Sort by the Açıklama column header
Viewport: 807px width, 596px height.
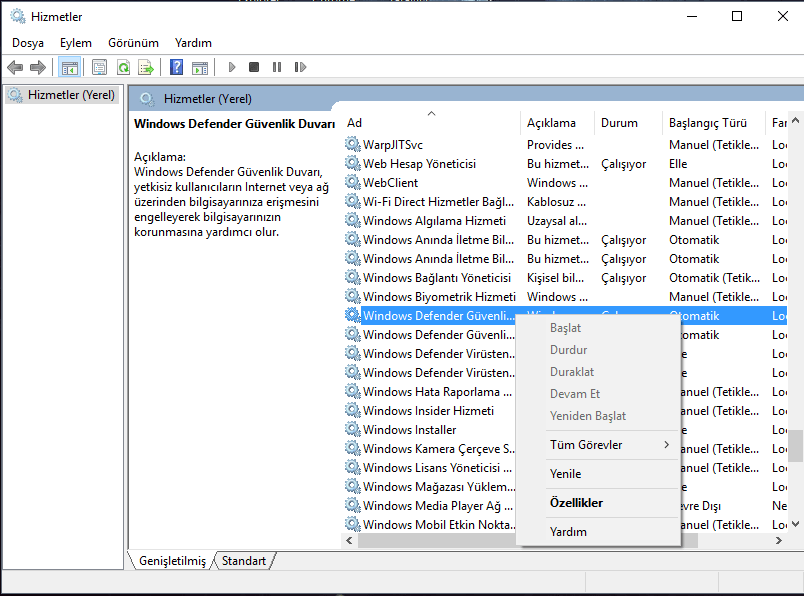pos(557,123)
